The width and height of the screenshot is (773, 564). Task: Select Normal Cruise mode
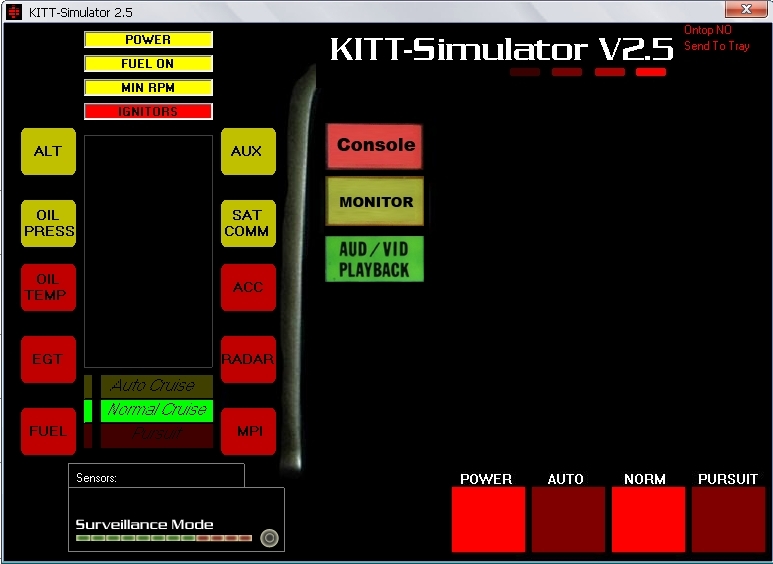(x=157, y=411)
